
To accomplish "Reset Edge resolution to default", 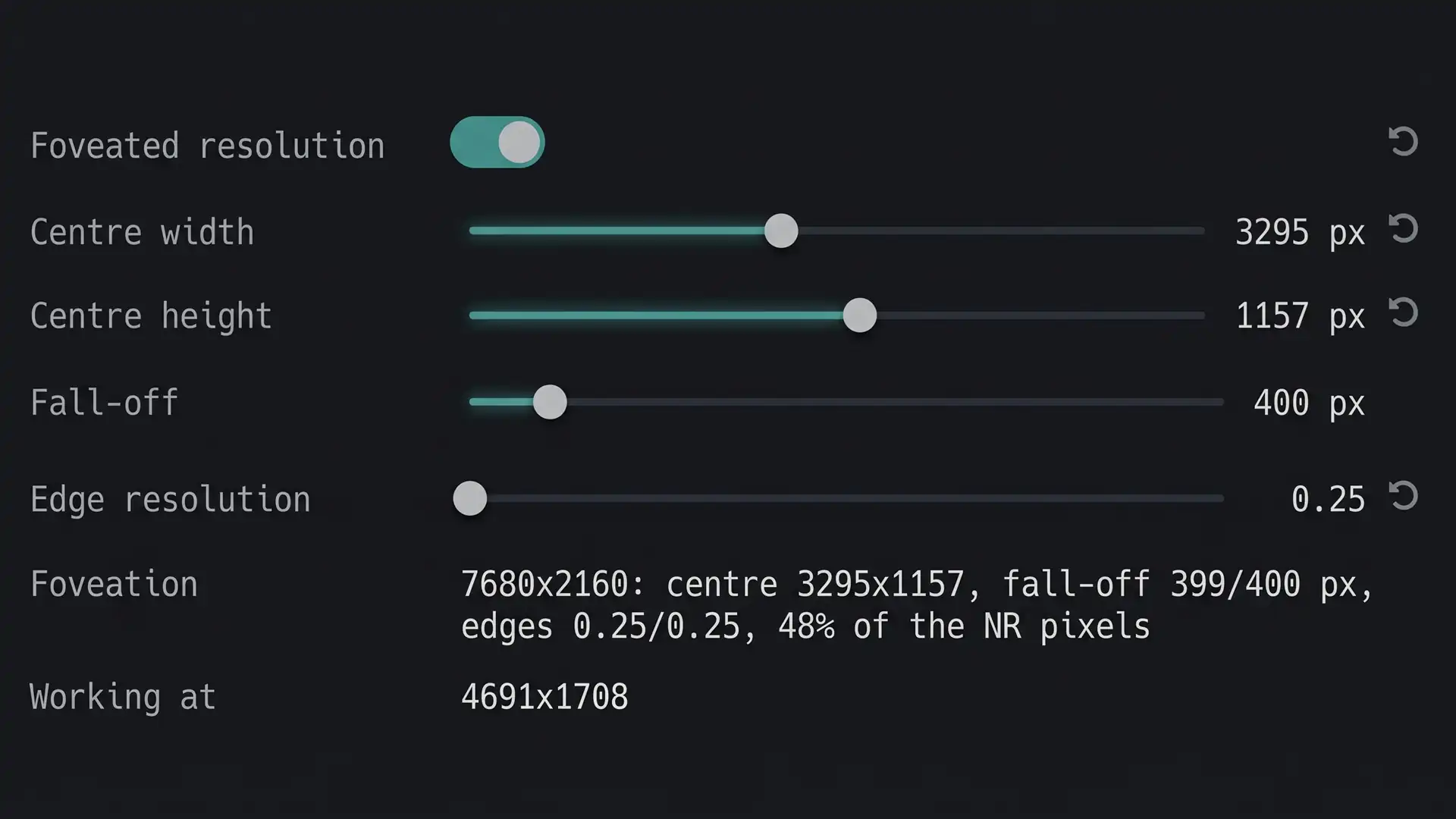I will (x=1403, y=496).
